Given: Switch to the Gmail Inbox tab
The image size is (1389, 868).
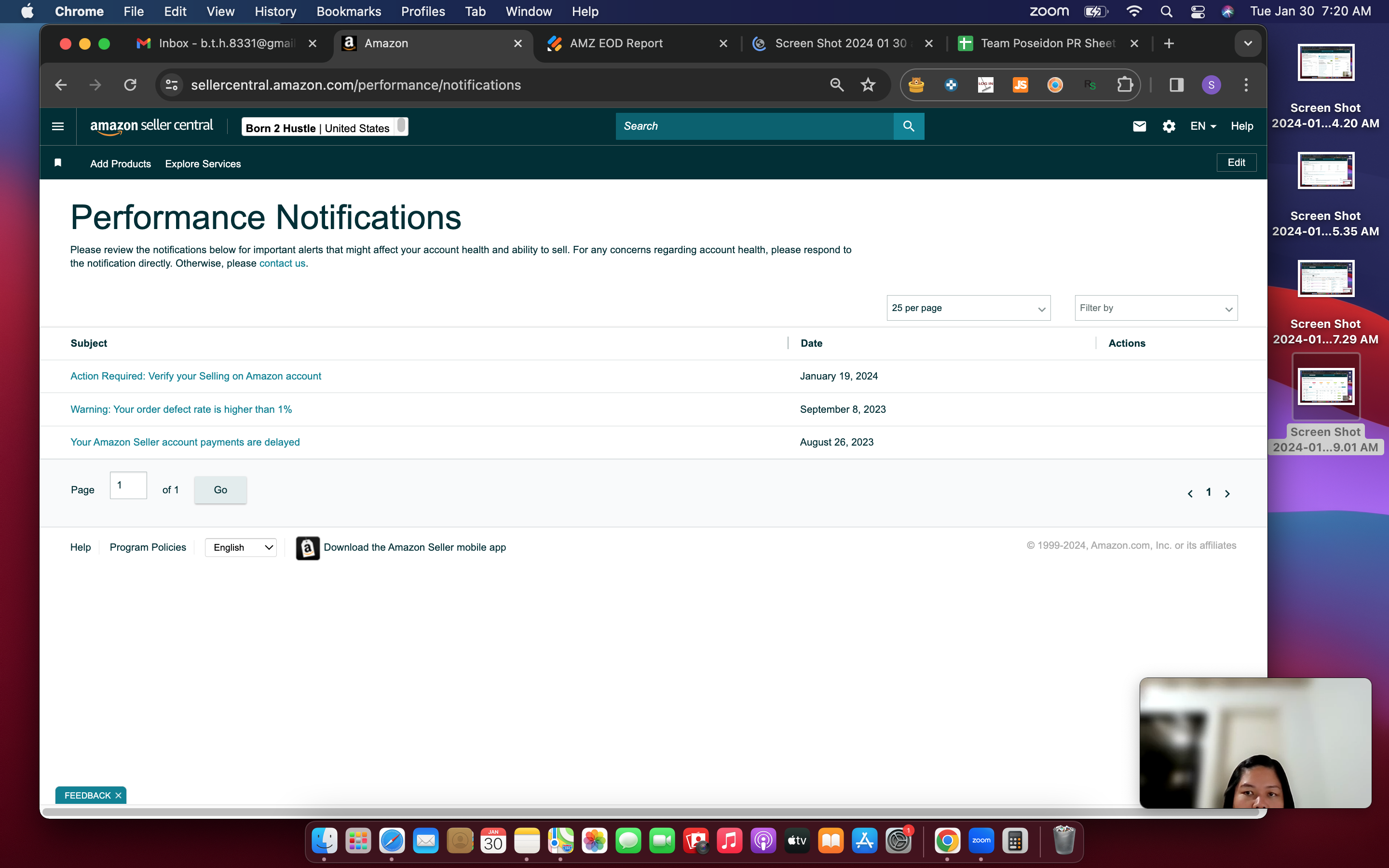Looking at the screenshot, I should [226, 43].
